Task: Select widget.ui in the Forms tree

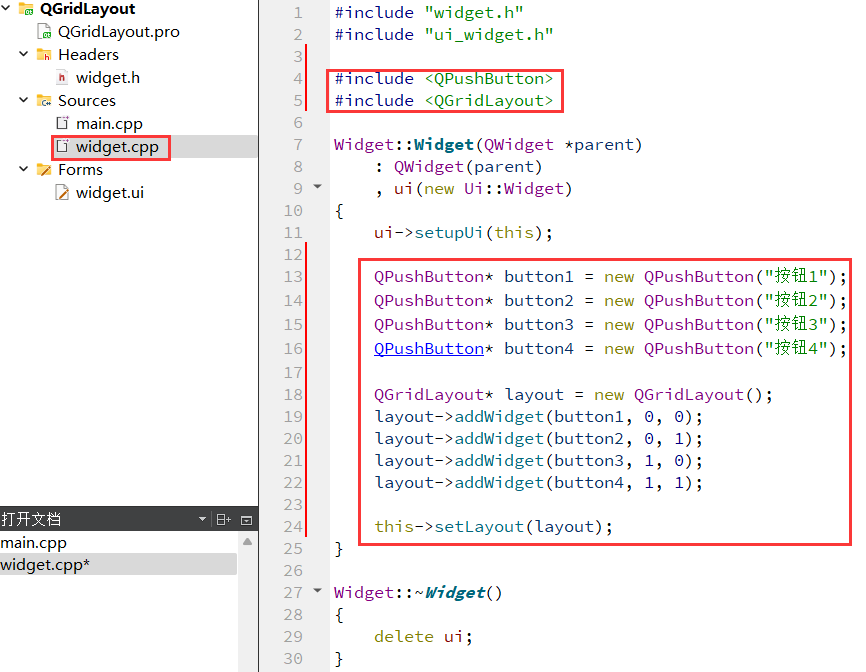Action: coord(110,193)
